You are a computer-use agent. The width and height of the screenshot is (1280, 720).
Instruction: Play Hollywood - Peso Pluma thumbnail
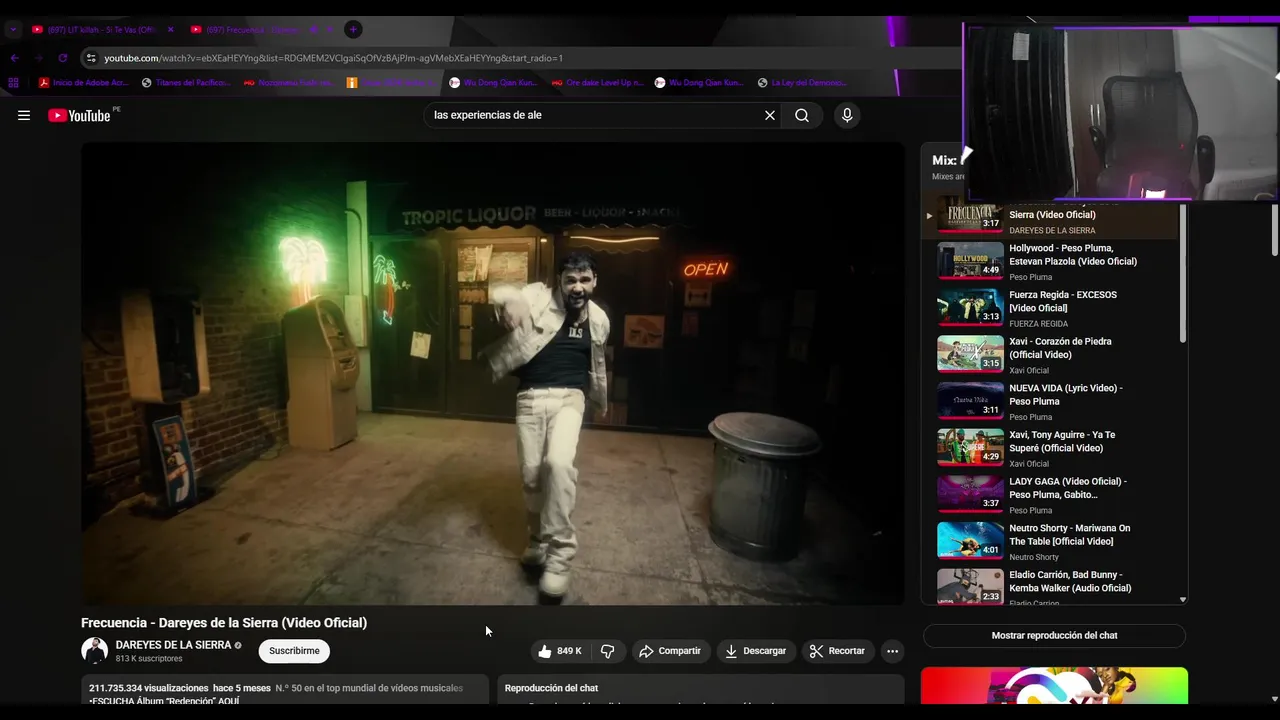coord(970,260)
